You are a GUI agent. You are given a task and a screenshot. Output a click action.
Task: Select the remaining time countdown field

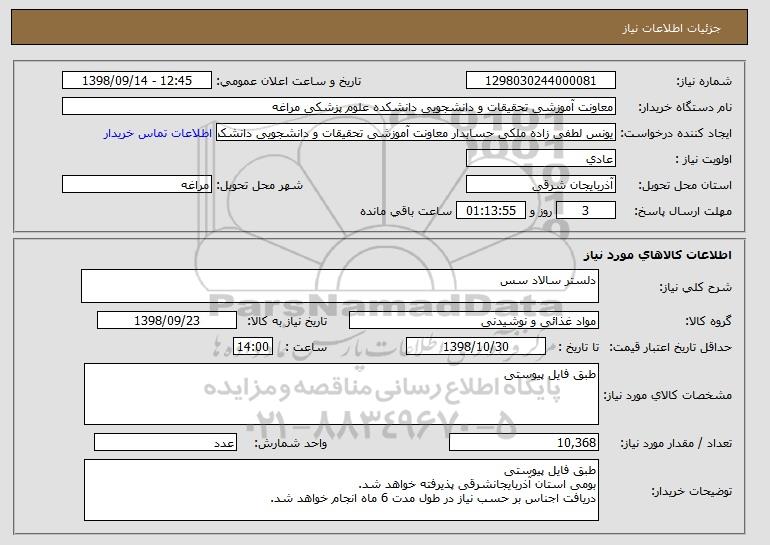[491, 211]
